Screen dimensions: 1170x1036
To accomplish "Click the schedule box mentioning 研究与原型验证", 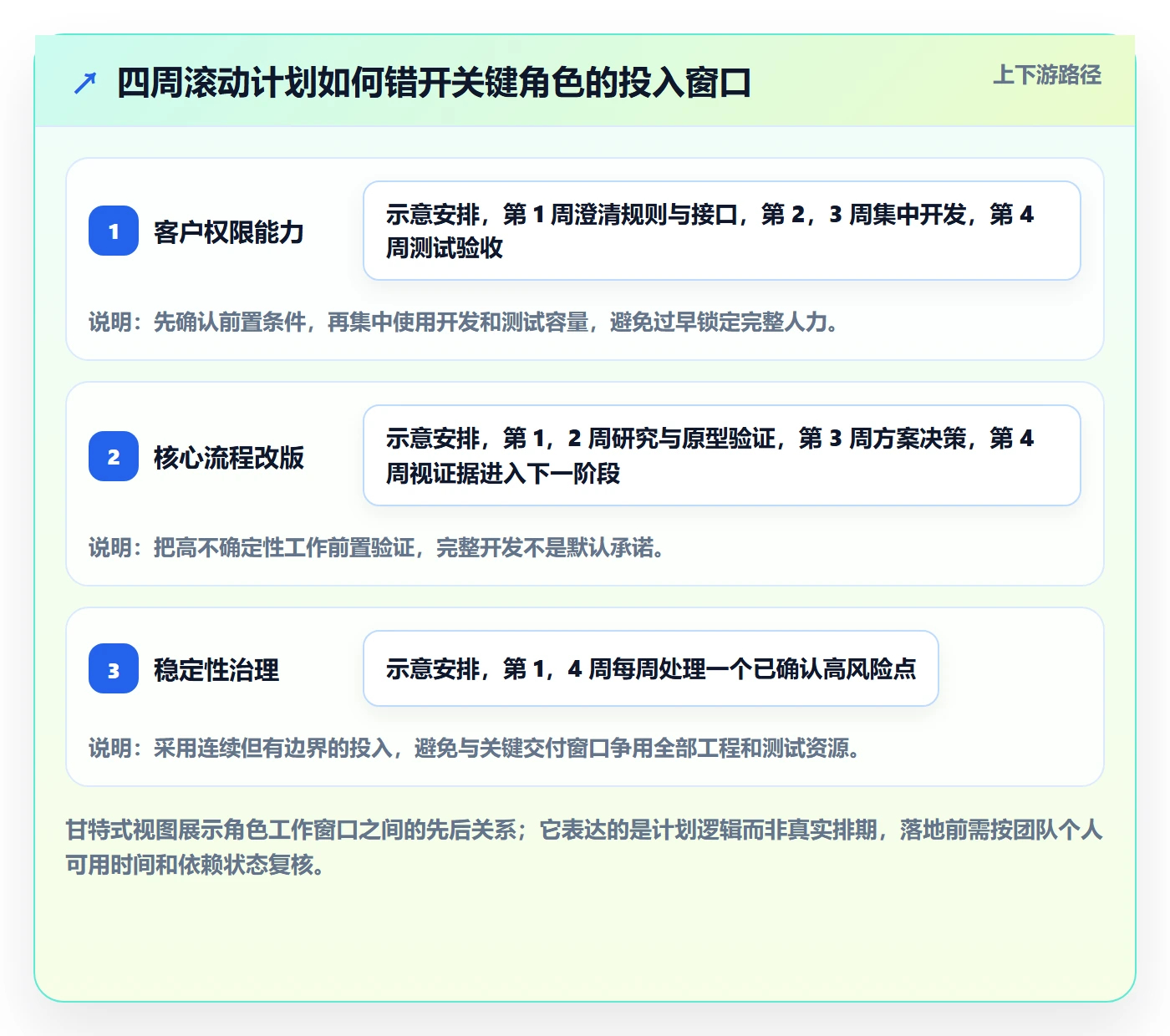I will click(722, 455).
